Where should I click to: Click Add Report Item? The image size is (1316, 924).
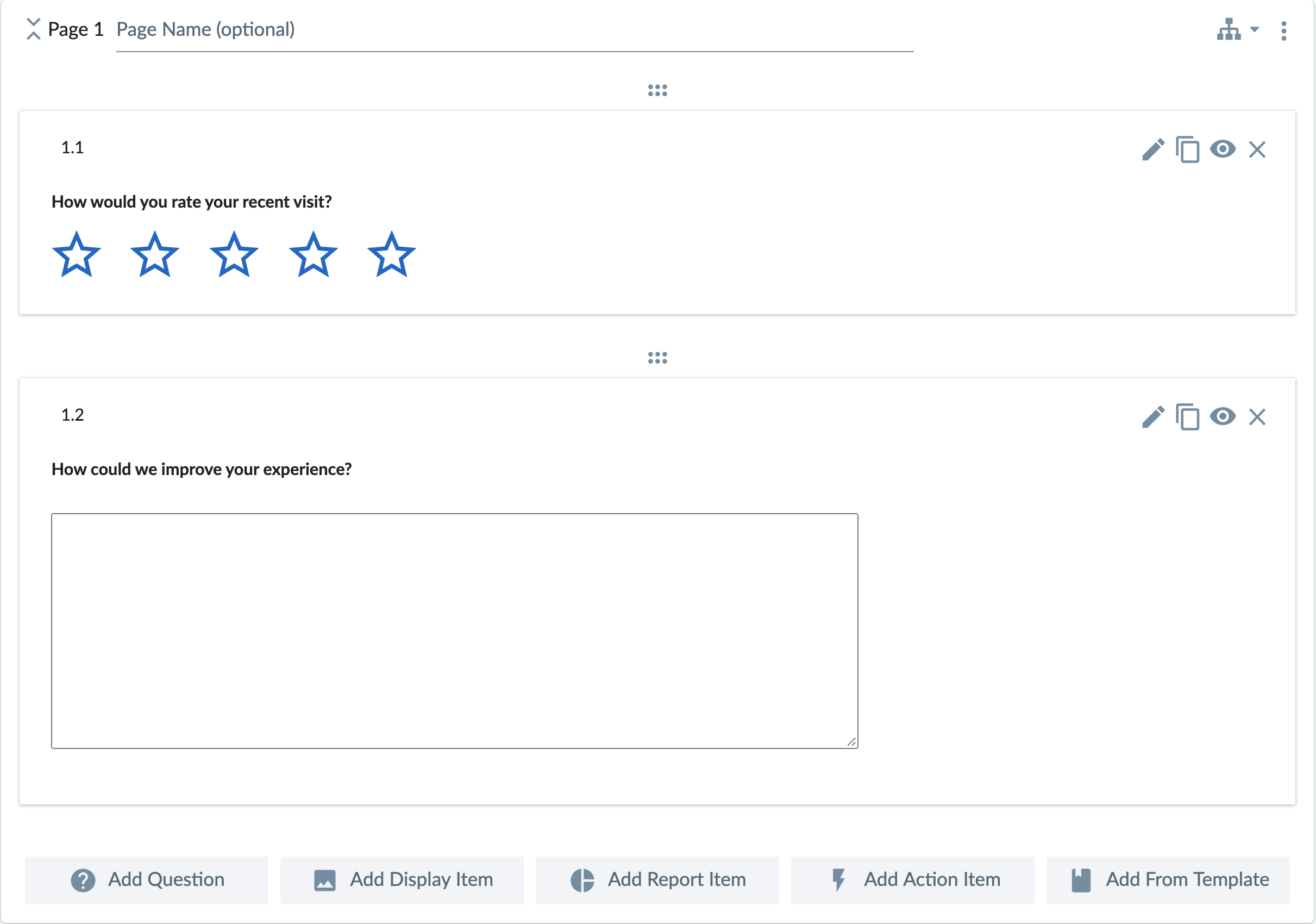coord(657,880)
